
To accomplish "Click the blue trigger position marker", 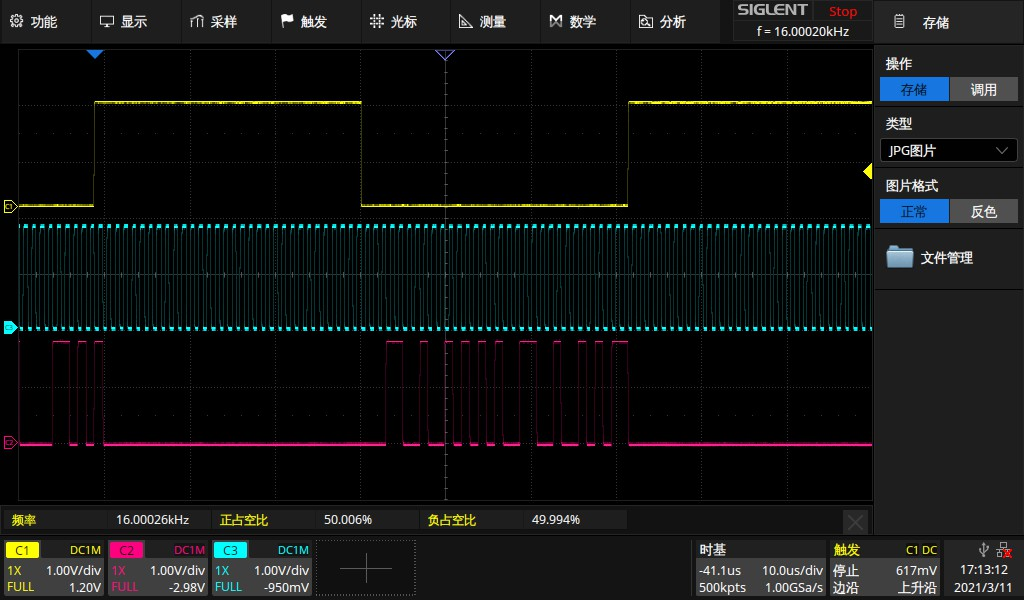I will 94,54.
